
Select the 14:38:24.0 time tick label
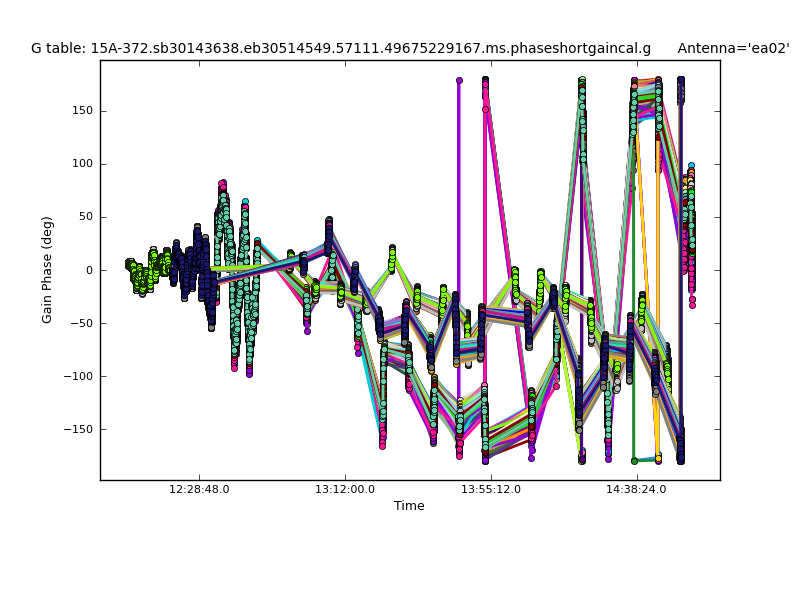click(x=636, y=490)
